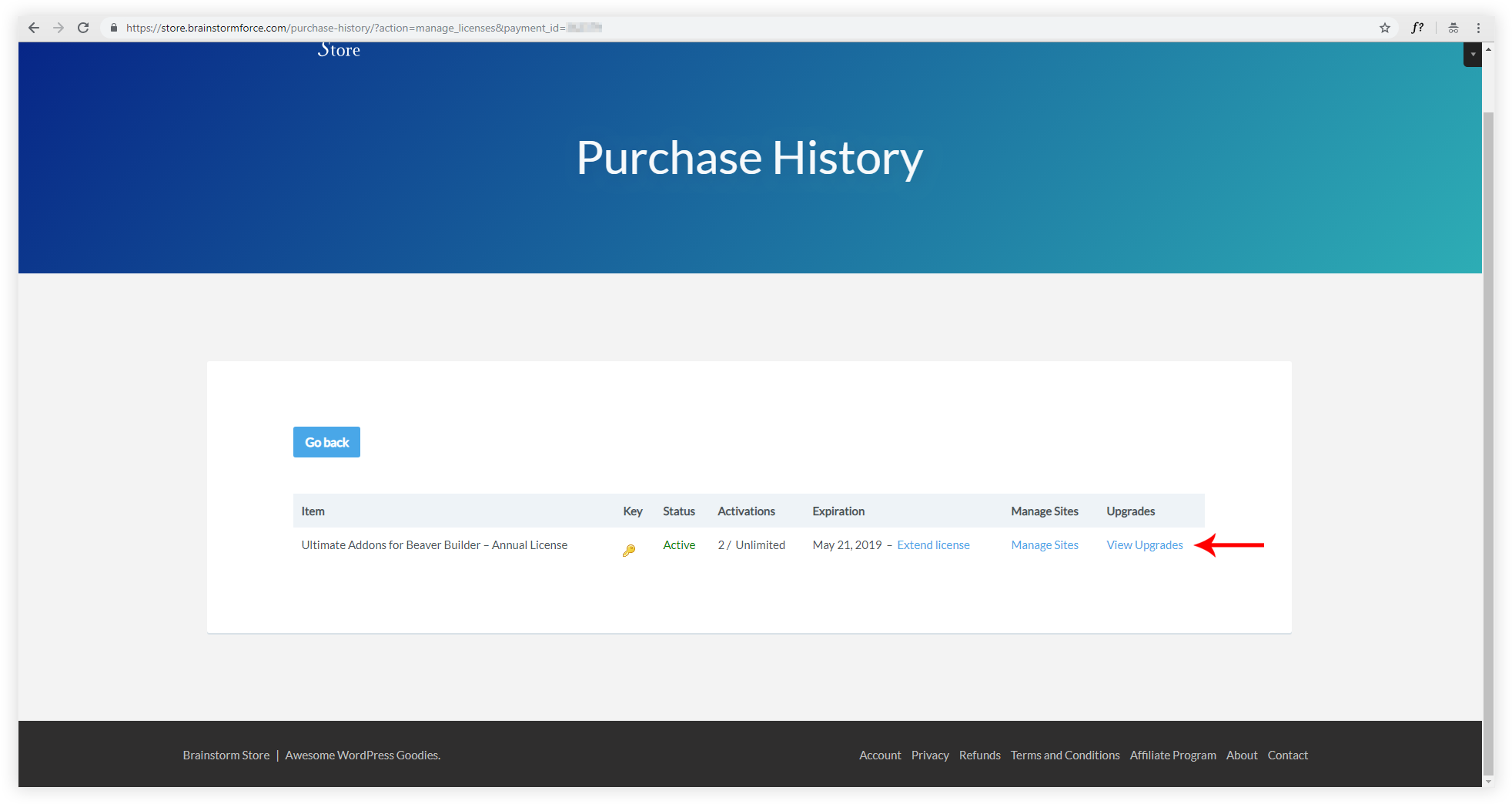Click the Extend license link
The image size is (1512, 804).
click(x=933, y=545)
